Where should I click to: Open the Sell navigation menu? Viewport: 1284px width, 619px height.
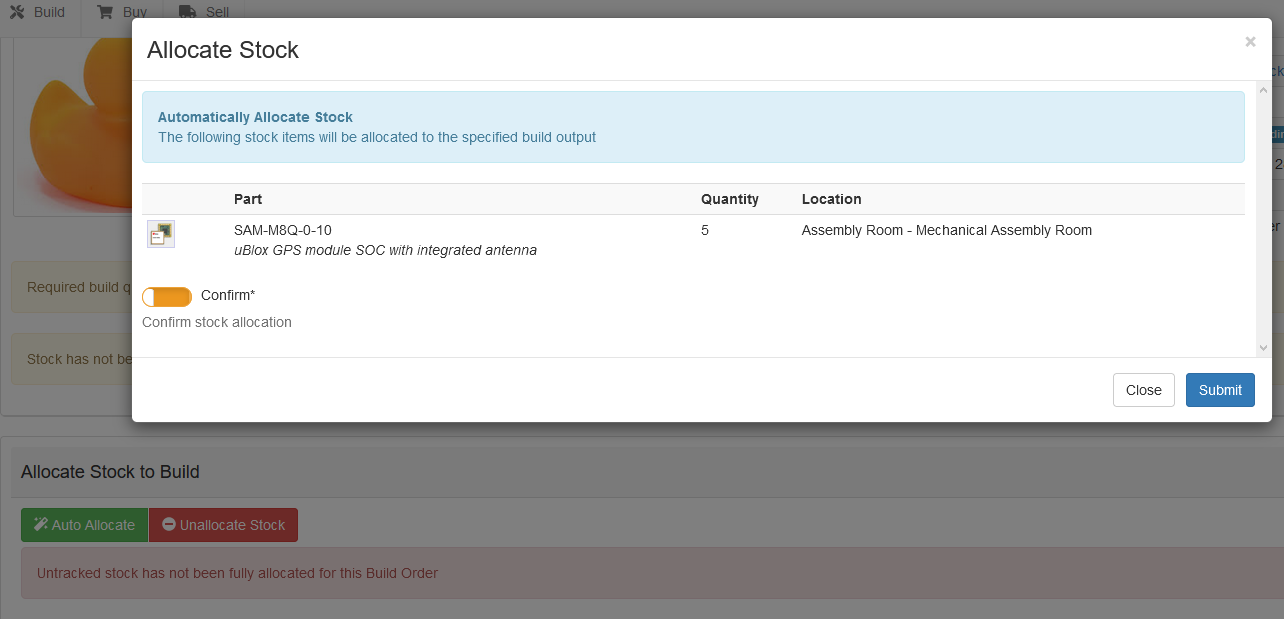(x=216, y=12)
